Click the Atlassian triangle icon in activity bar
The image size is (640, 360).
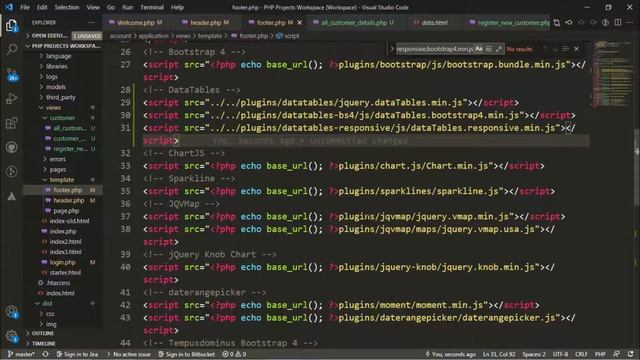click(11, 196)
